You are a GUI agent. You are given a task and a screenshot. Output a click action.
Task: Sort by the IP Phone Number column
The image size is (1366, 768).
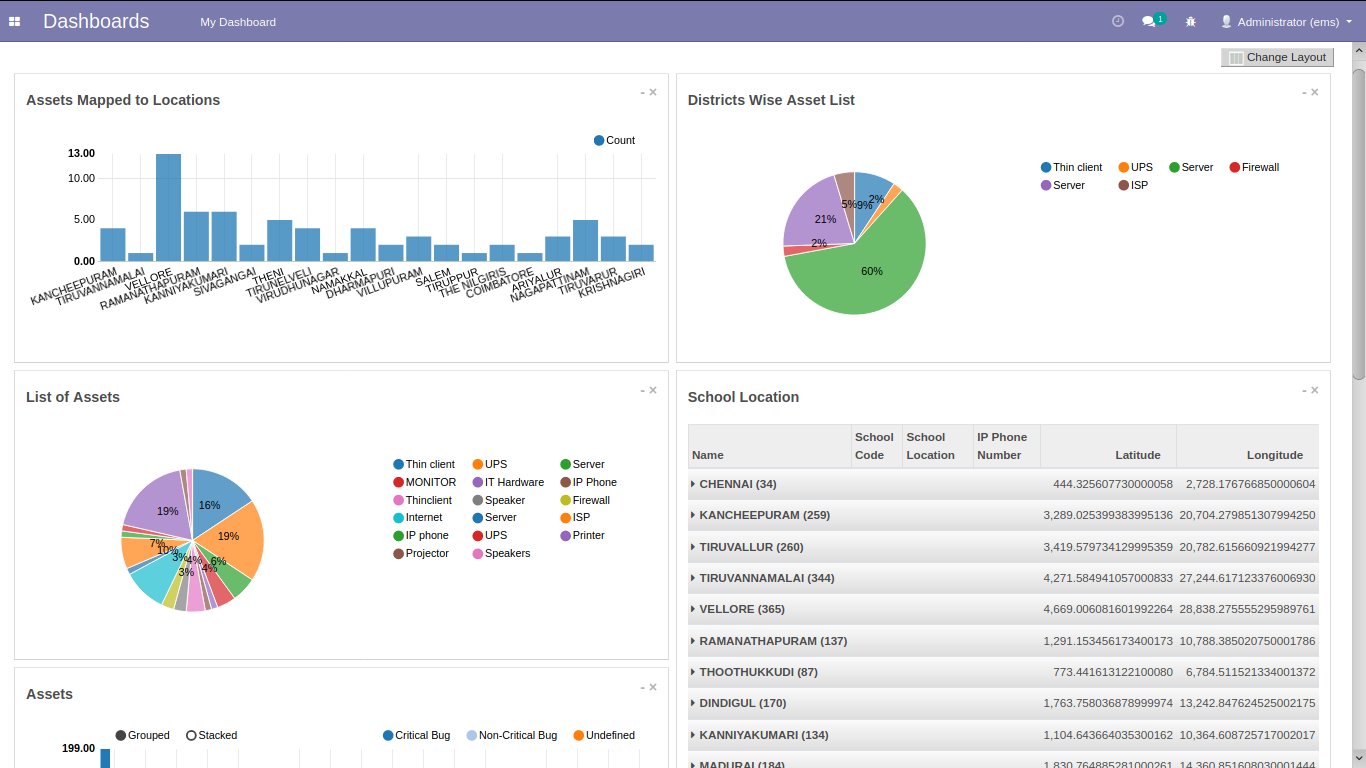tap(1006, 446)
